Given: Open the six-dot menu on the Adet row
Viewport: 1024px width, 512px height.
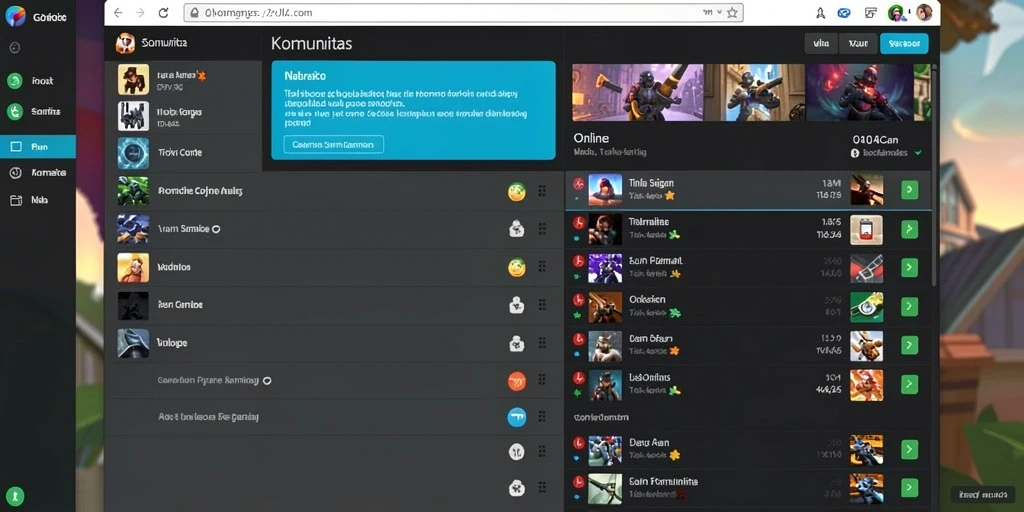Looking at the screenshot, I should [542, 417].
